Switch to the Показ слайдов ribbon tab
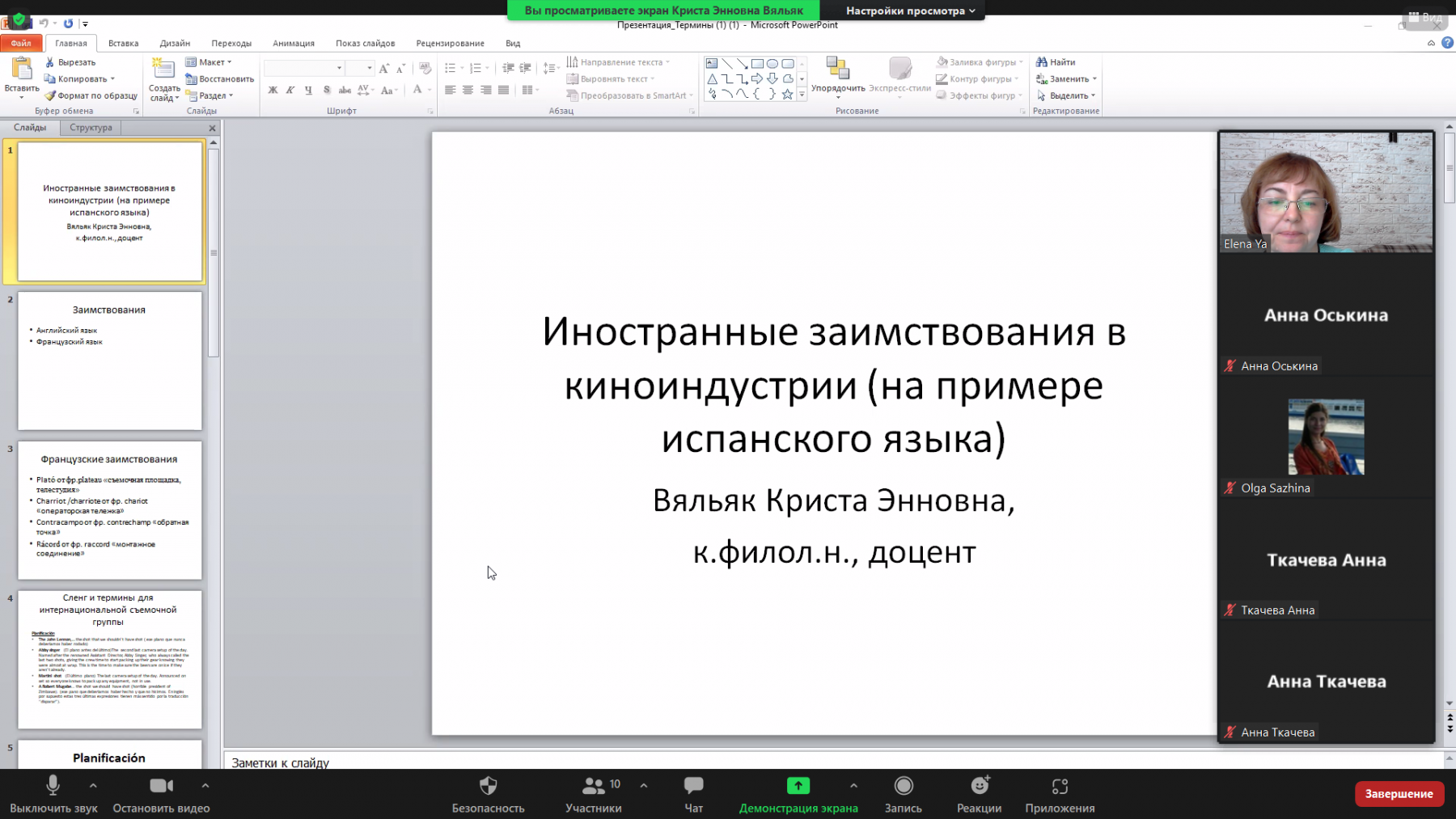Viewport: 1456px width, 819px height. [x=366, y=43]
